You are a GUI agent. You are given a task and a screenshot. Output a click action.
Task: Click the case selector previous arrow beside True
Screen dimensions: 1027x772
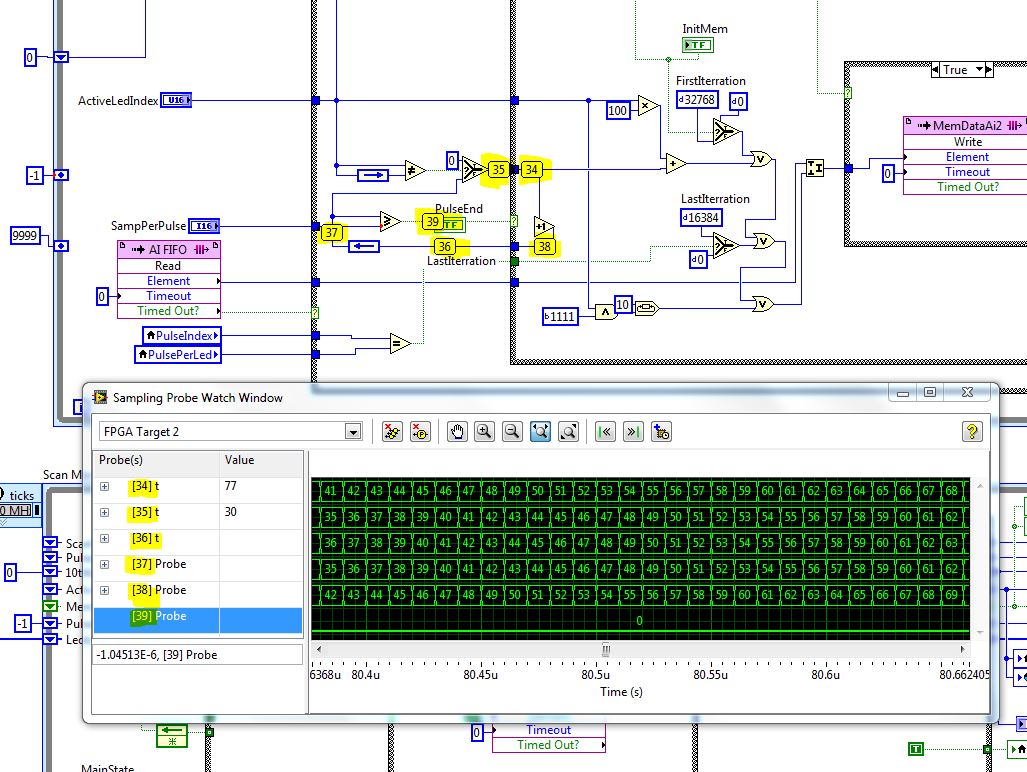click(x=935, y=69)
